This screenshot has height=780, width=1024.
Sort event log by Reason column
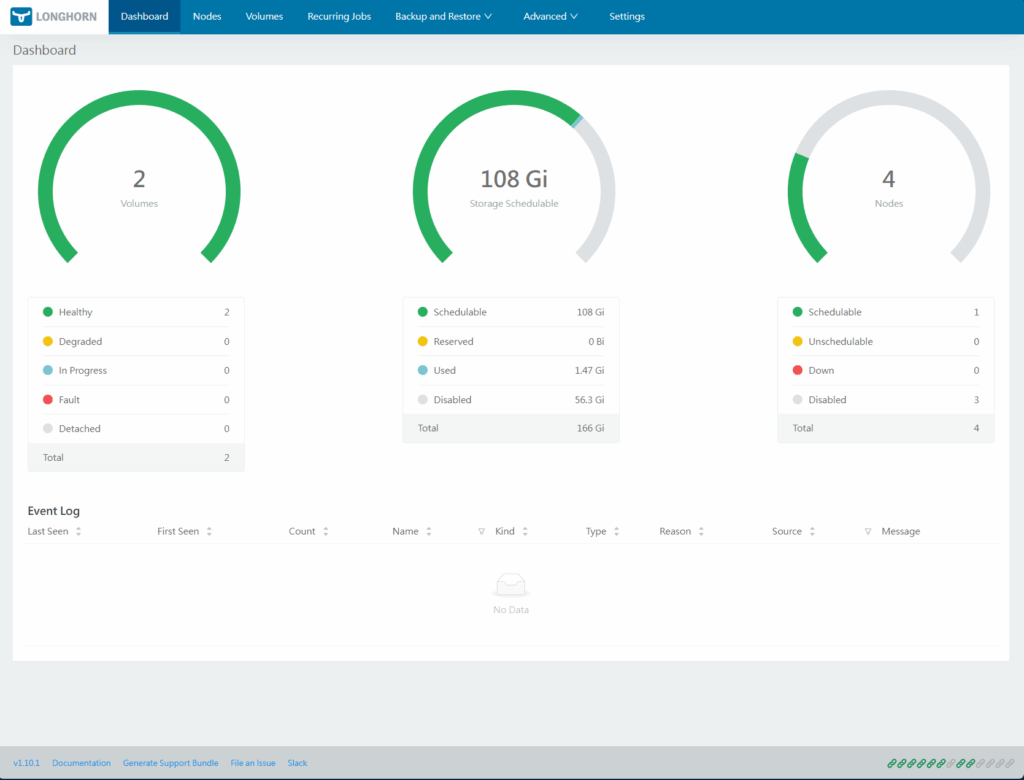[x=701, y=531]
